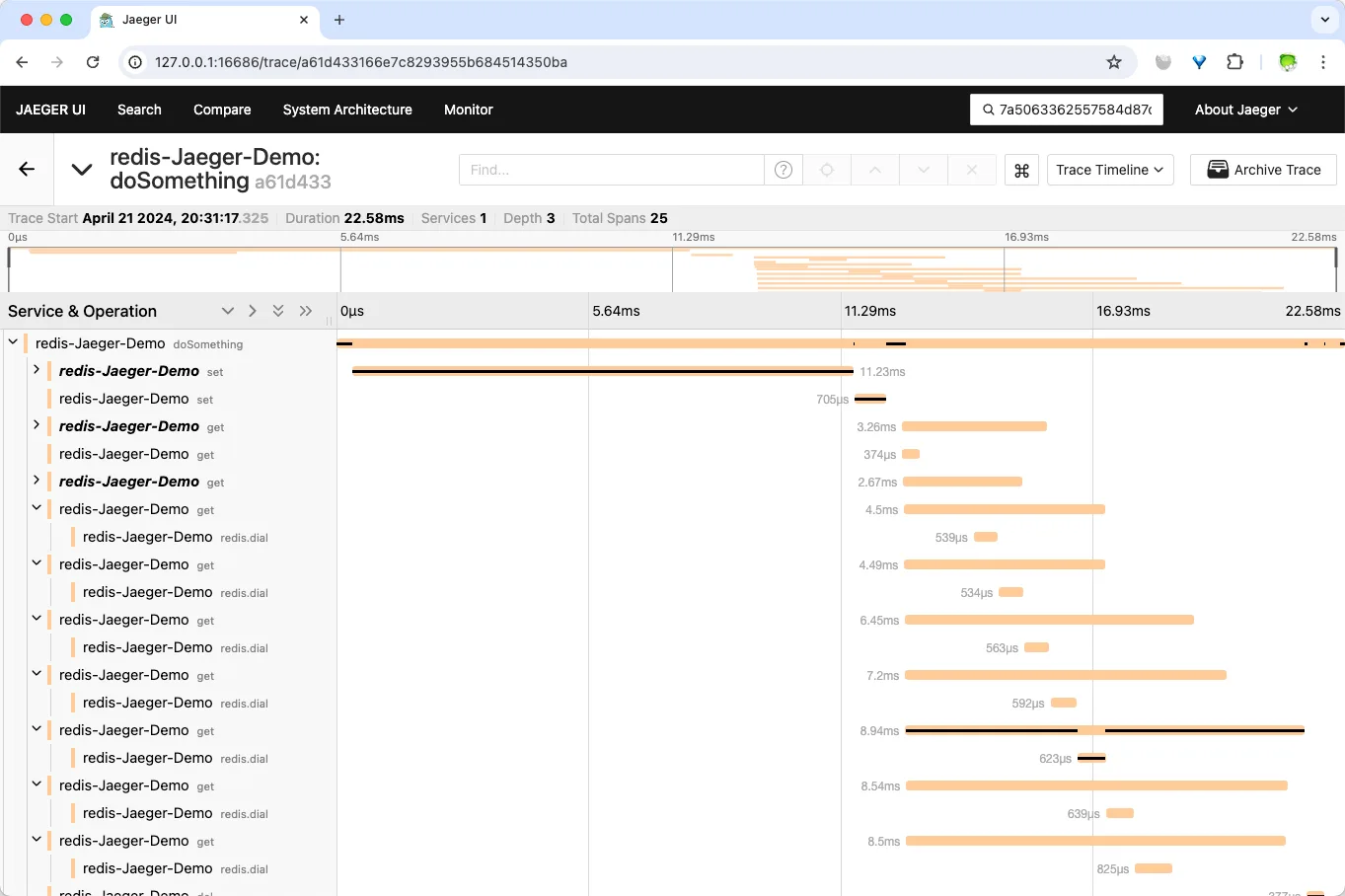This screenshot has width=1345, height=896.
Task: Click the locate span target icon
Action: click(x=825, y=169)
